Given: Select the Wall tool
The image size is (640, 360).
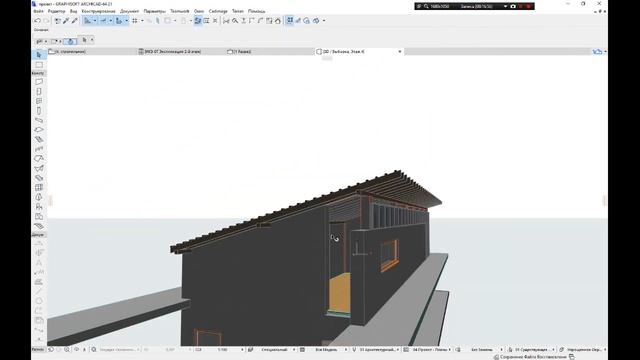Looking at the screenshot, I should point(39,82).
